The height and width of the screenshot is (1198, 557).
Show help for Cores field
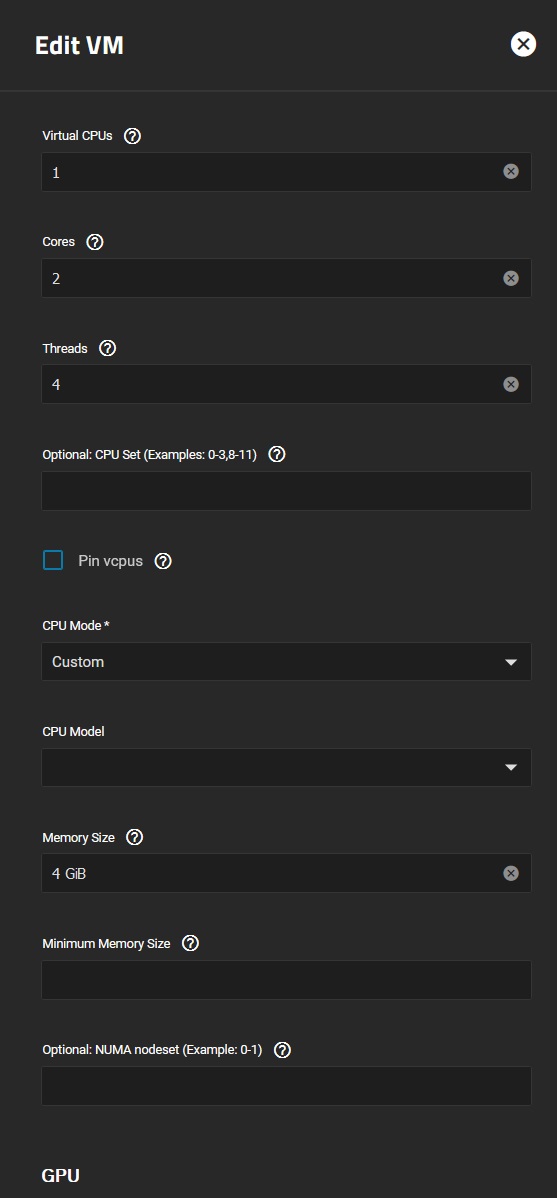click(95, 242)
